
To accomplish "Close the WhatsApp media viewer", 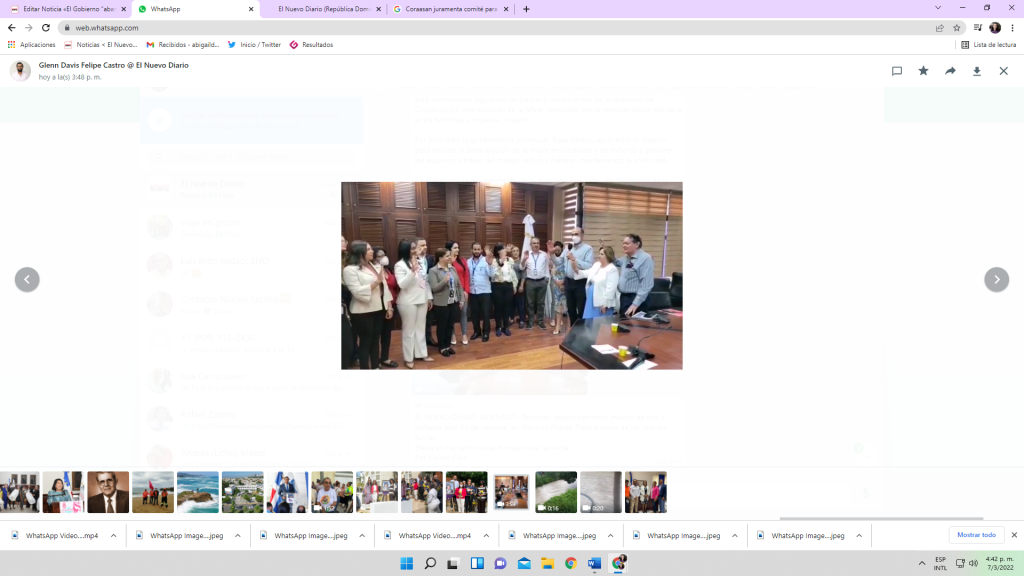I will (x=1003, y=71).
